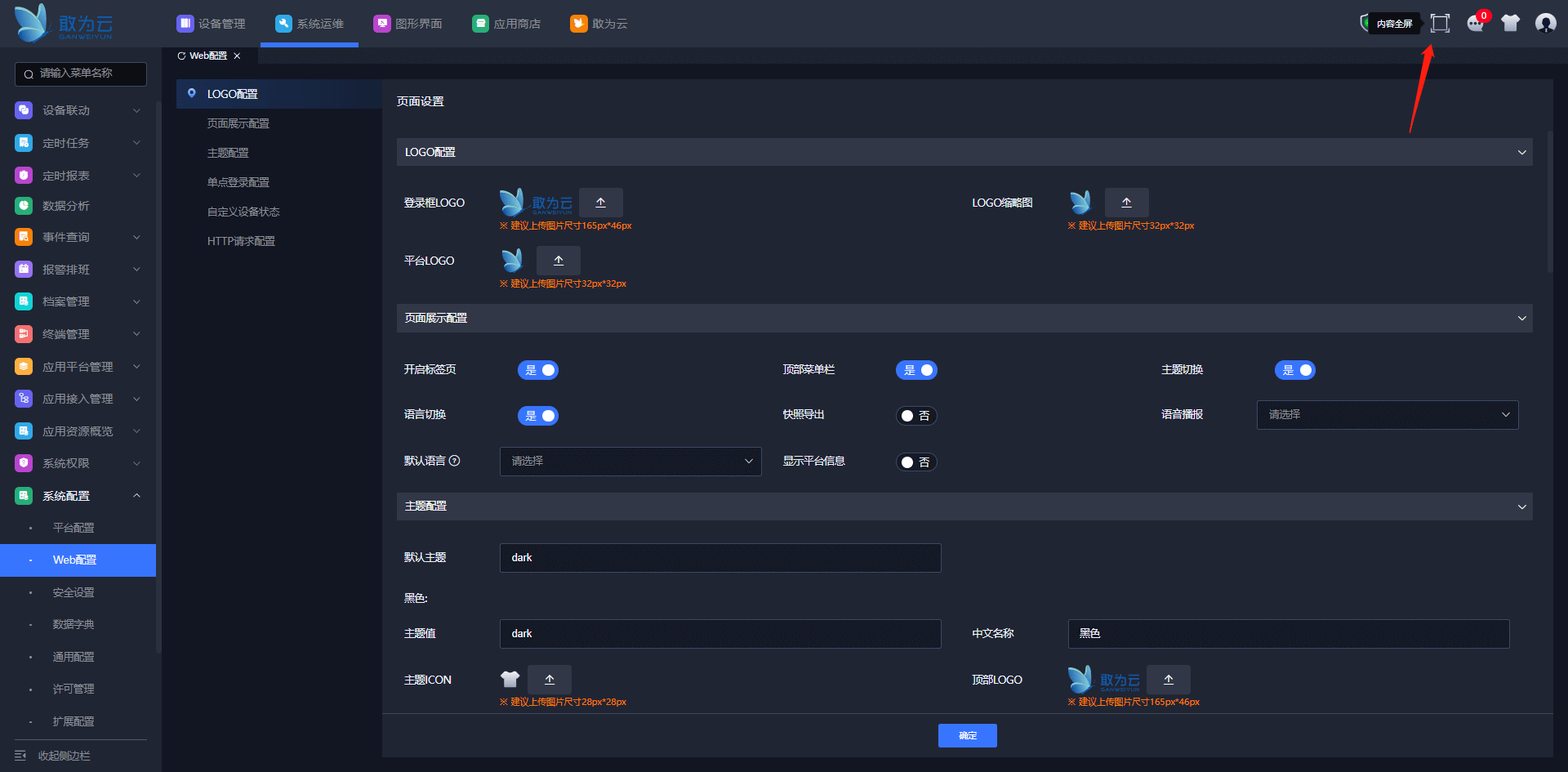The width and height of the screenshot is (1568, 772).
Task: Switch to the Device Management top tab
Action: [212, 24]
